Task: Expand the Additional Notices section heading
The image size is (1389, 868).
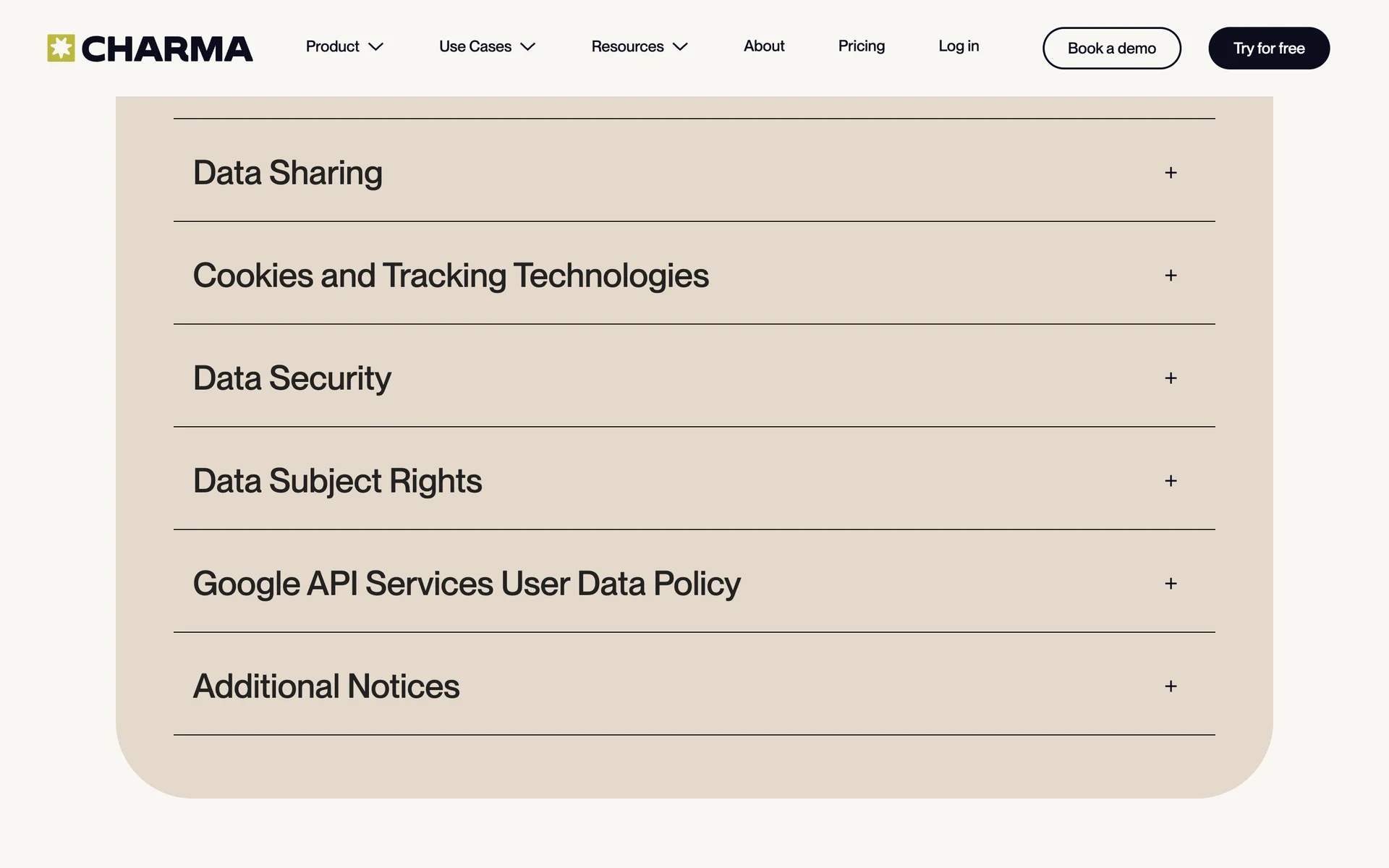Action: 326,686
